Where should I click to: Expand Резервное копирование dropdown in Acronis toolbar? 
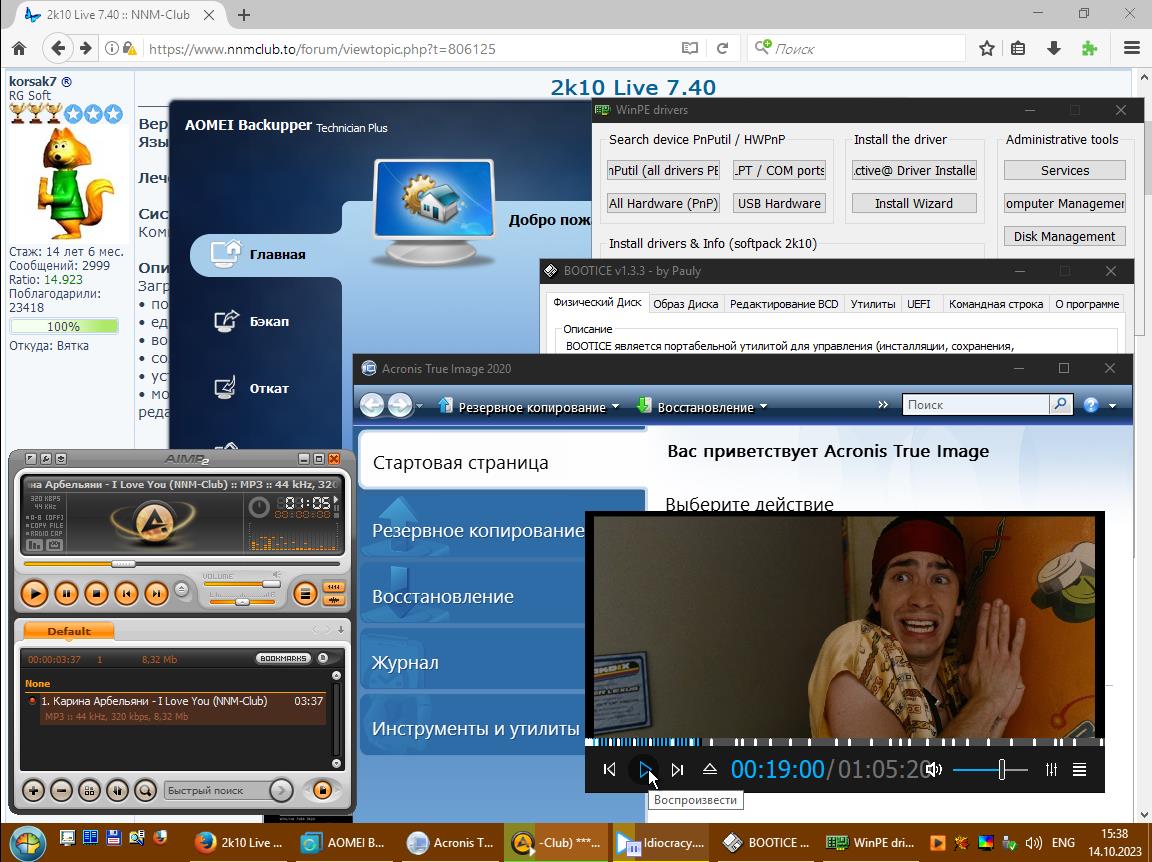point(615,406)
